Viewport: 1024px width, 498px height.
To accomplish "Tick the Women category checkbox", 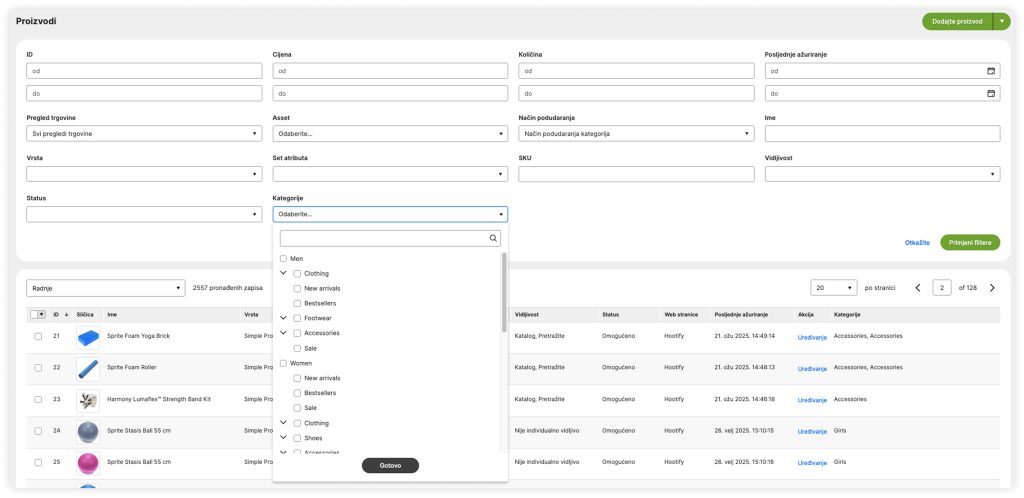I will click(x=283, y=363).
